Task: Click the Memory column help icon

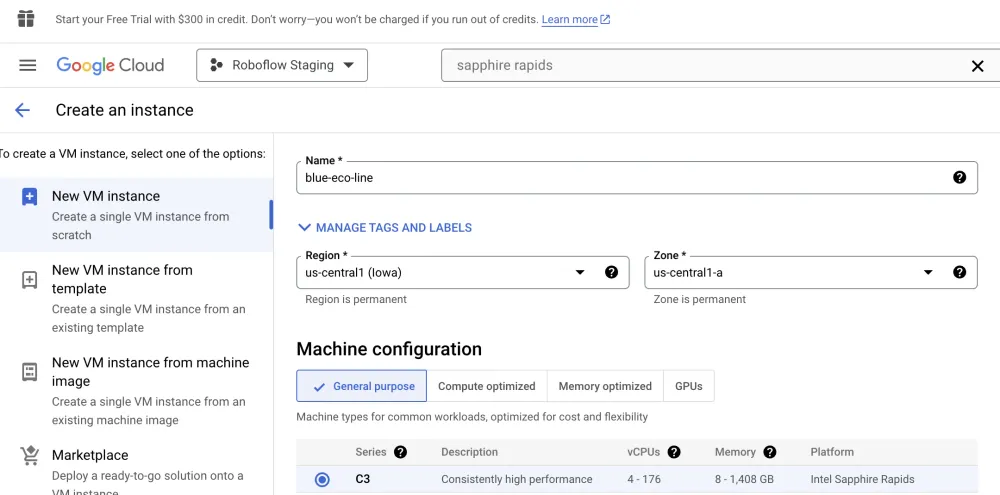Action: click(x=770, y=452)
